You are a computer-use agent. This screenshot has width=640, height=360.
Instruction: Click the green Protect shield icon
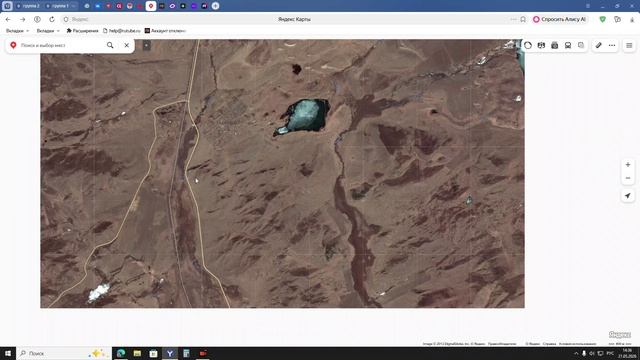(602, 19)
